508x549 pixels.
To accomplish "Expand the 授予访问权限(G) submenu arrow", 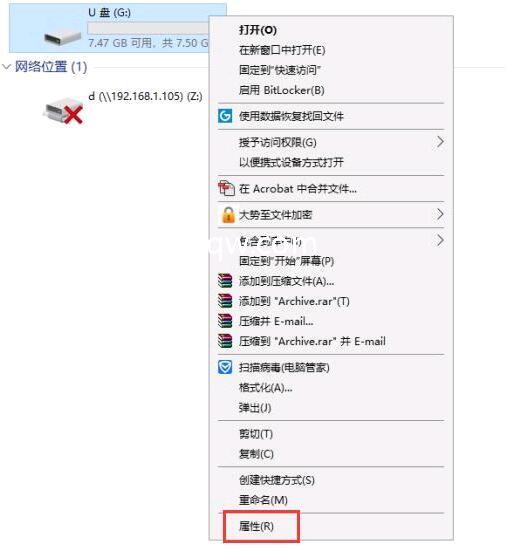I will coord(440,142).
